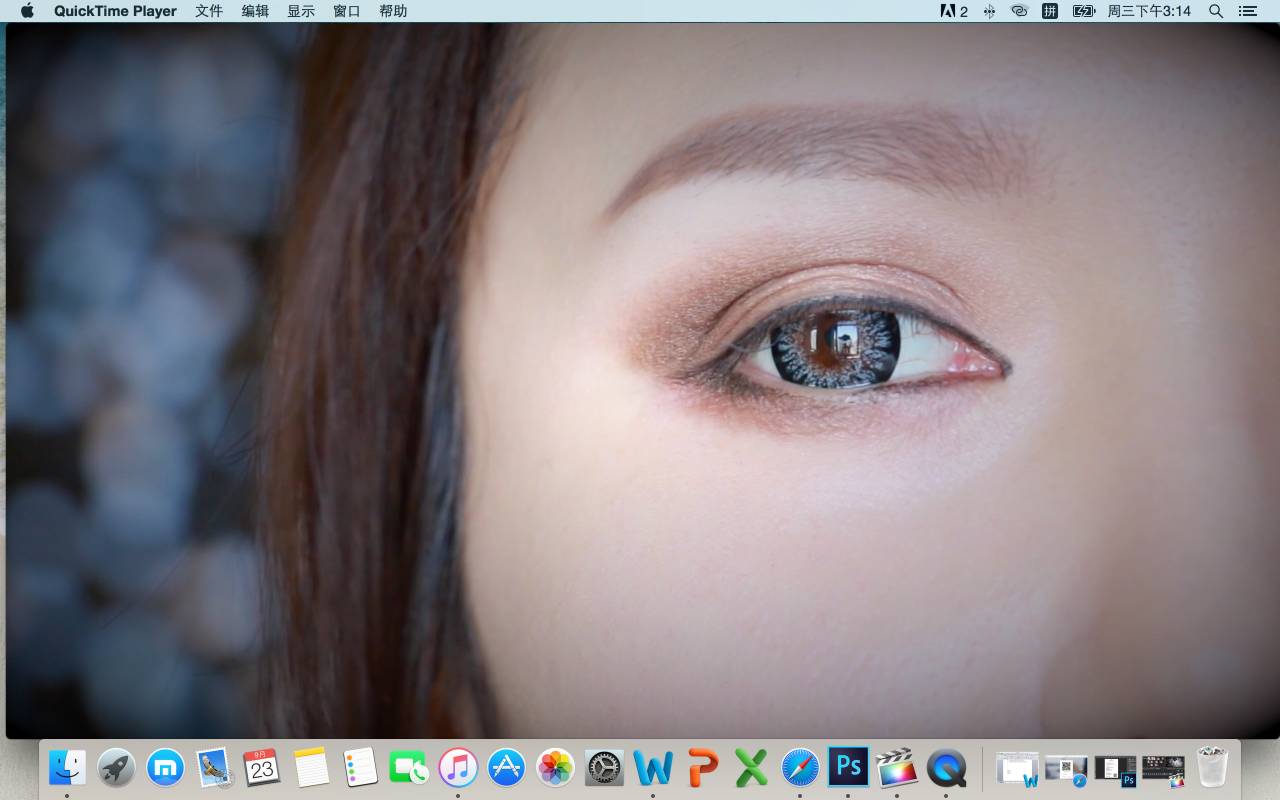
Task: Open the 帮助 menu
Action: click(x=393, y=11)
